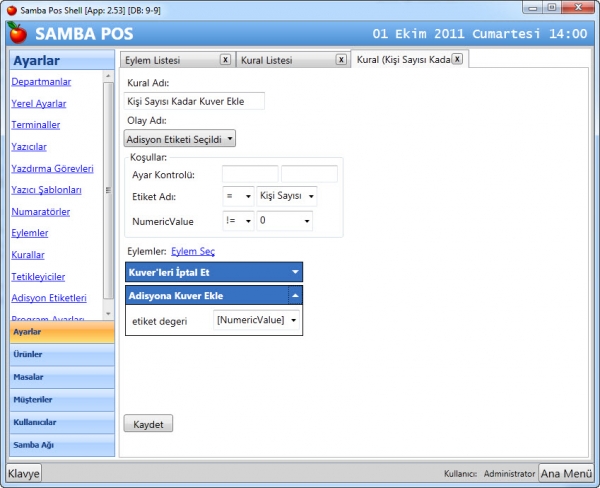
Task: Go to Yazıcılar settings
Action: click(29, 147)
